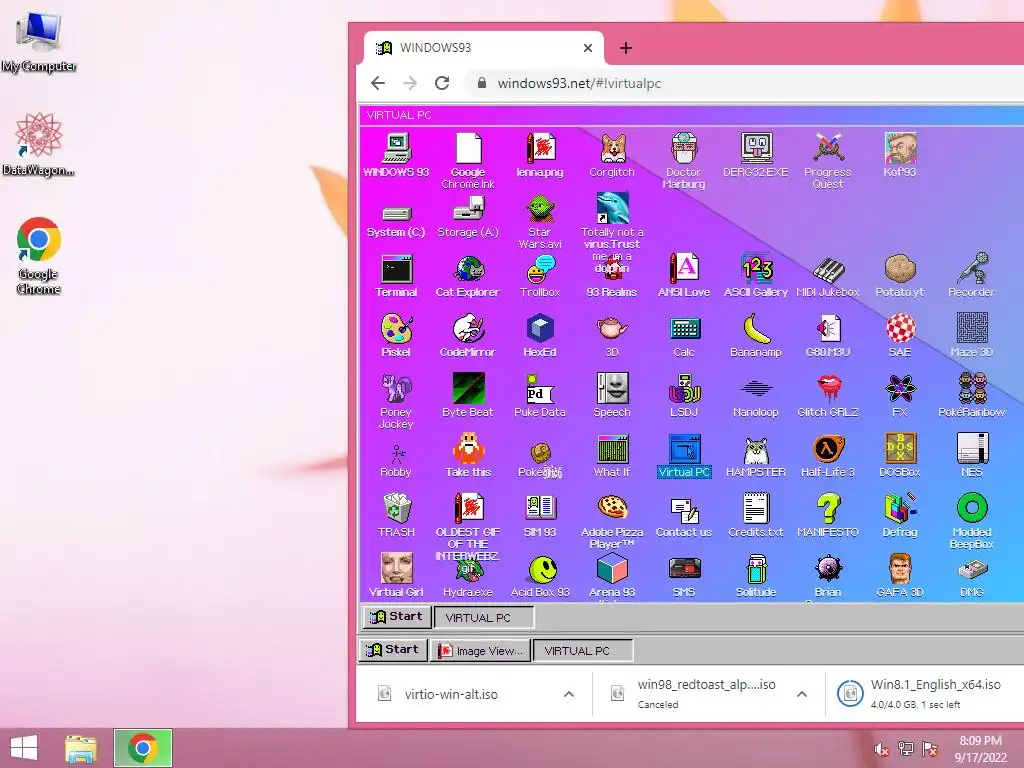1024x768 pixels.
Task: Launch the 3D teapot icon
Action: coord(611,336)
